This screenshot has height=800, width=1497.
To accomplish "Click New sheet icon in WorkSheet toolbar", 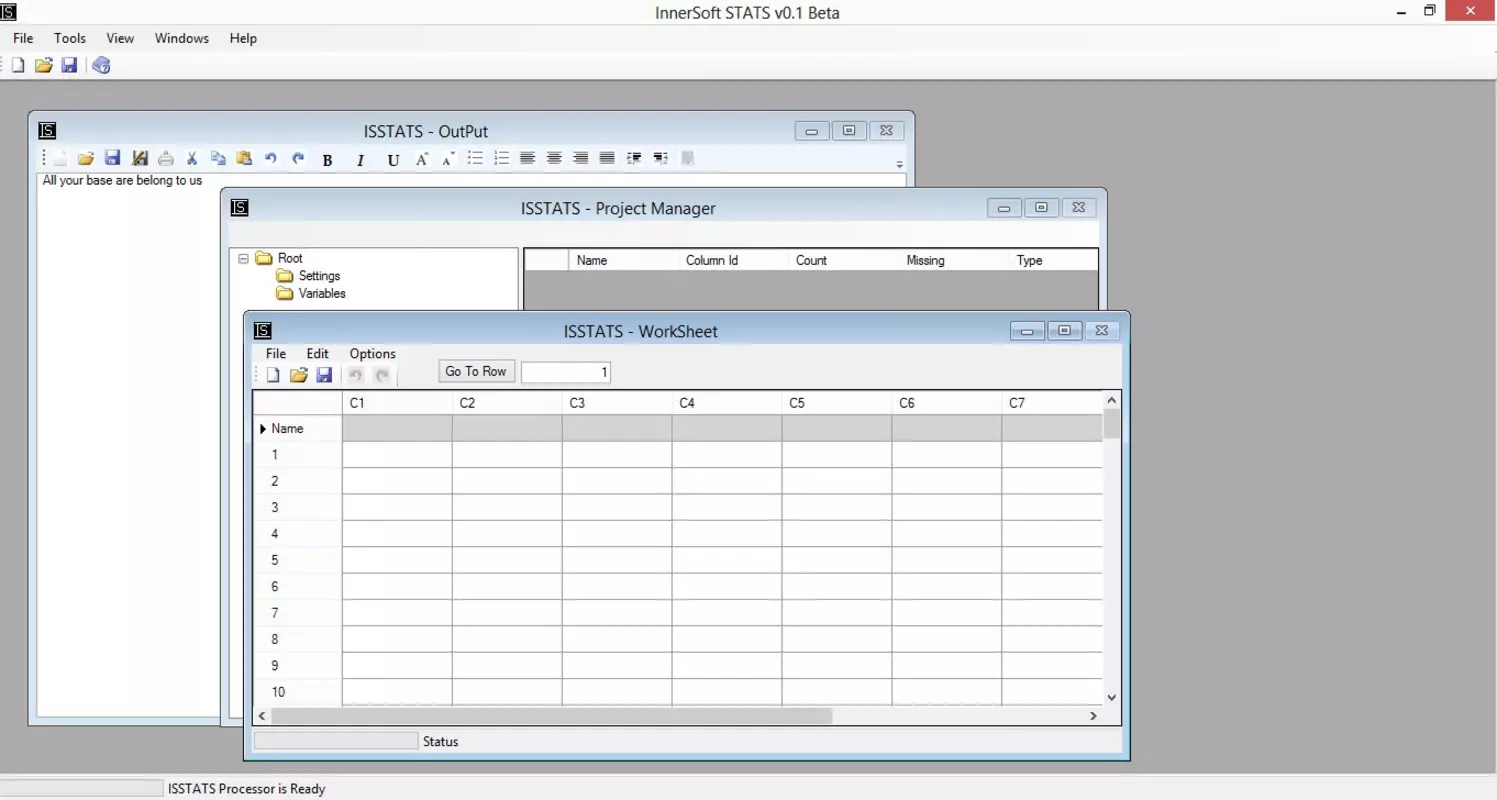I will [273, 375].
